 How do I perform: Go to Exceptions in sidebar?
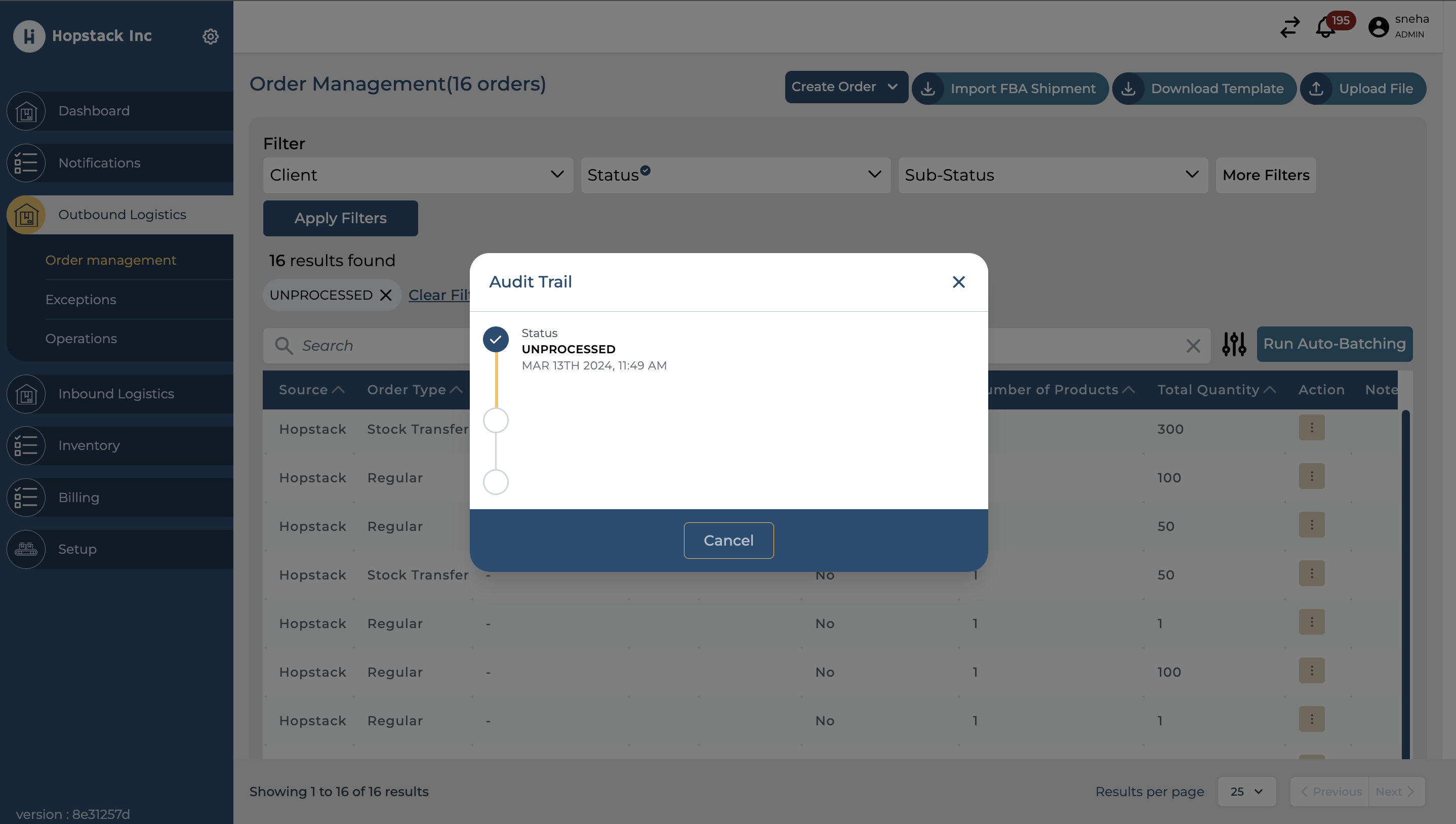click(x=80, y=299)
